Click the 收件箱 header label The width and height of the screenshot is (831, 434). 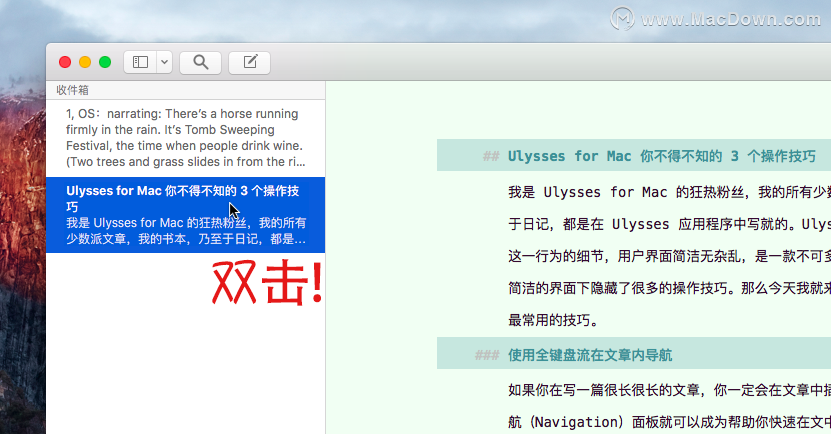73,90
